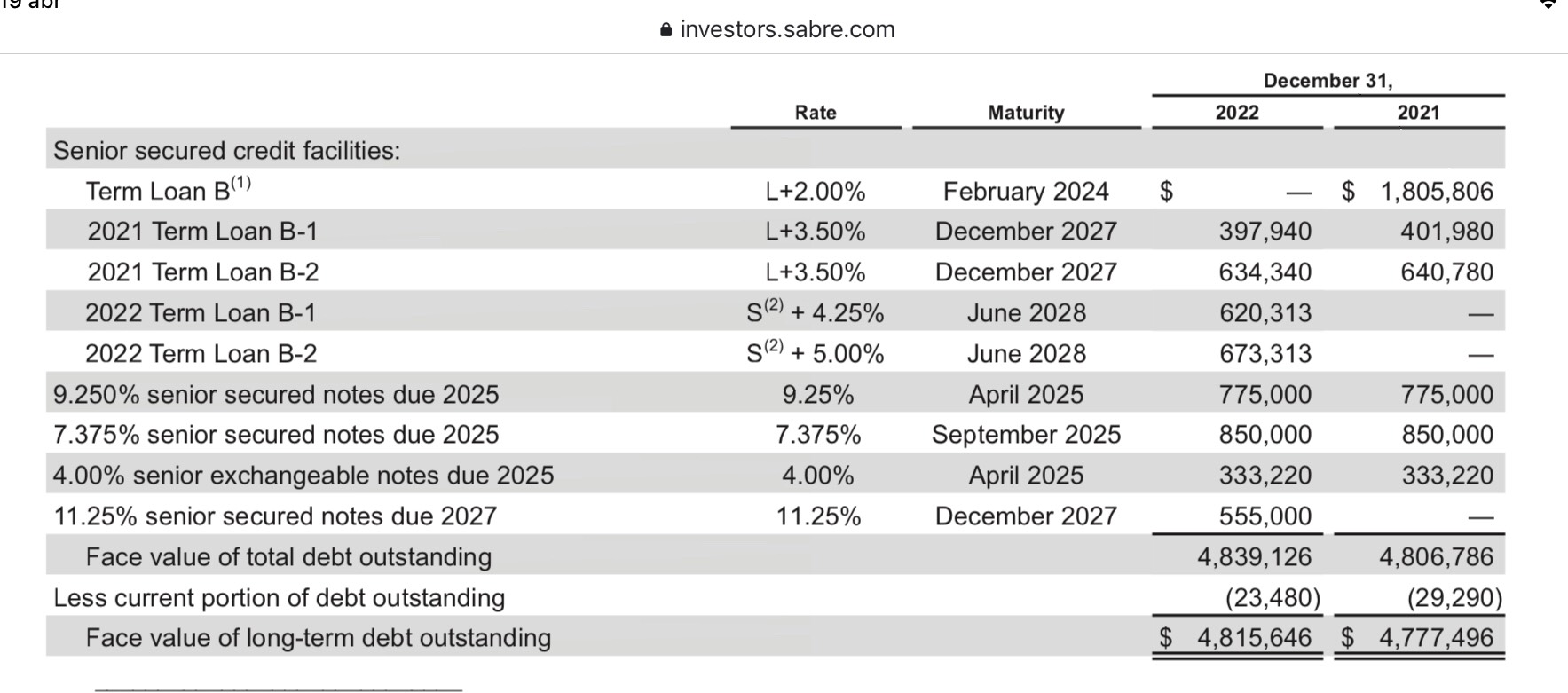
Task: Click the February 2024 maturity cell
Action: point(1026,192)
